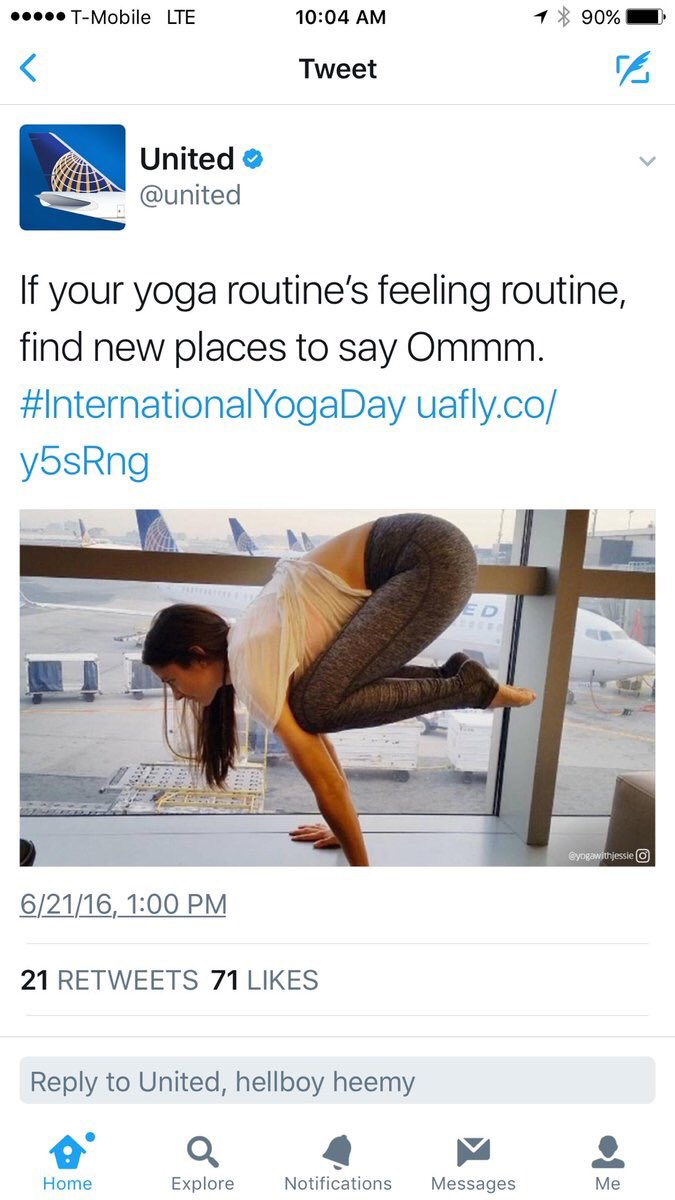View the 71 Likes list
Viewport: 675px width, 1200px height.
(x=265, y=980)
